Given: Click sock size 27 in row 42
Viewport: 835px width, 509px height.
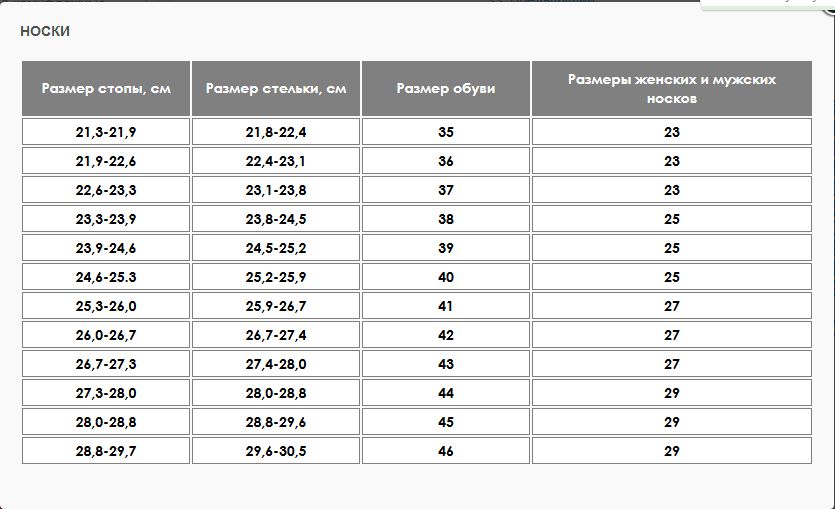Looking at the screenshot, I should 672,335.
